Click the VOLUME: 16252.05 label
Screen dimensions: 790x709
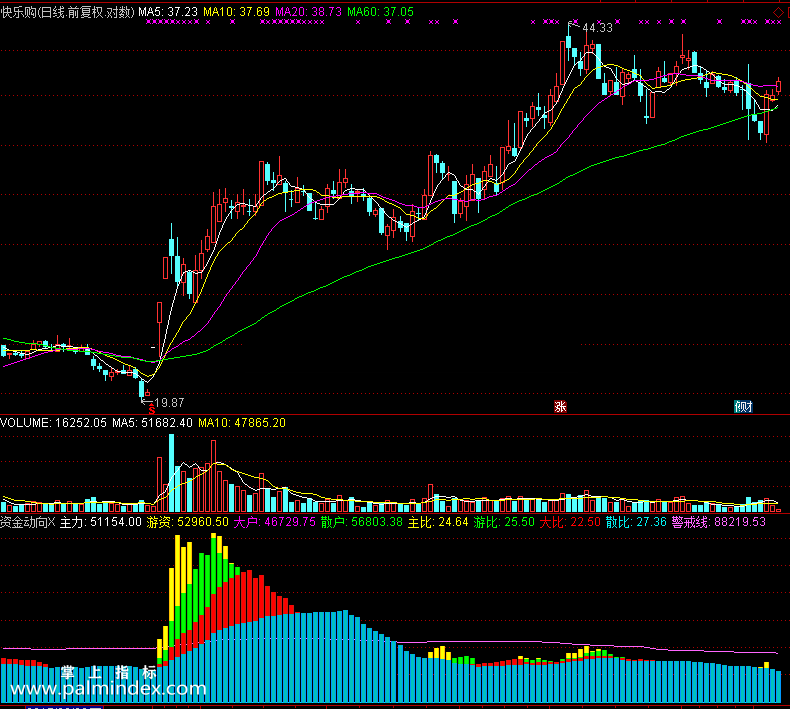pyautogui.click(x=53, y=423)
